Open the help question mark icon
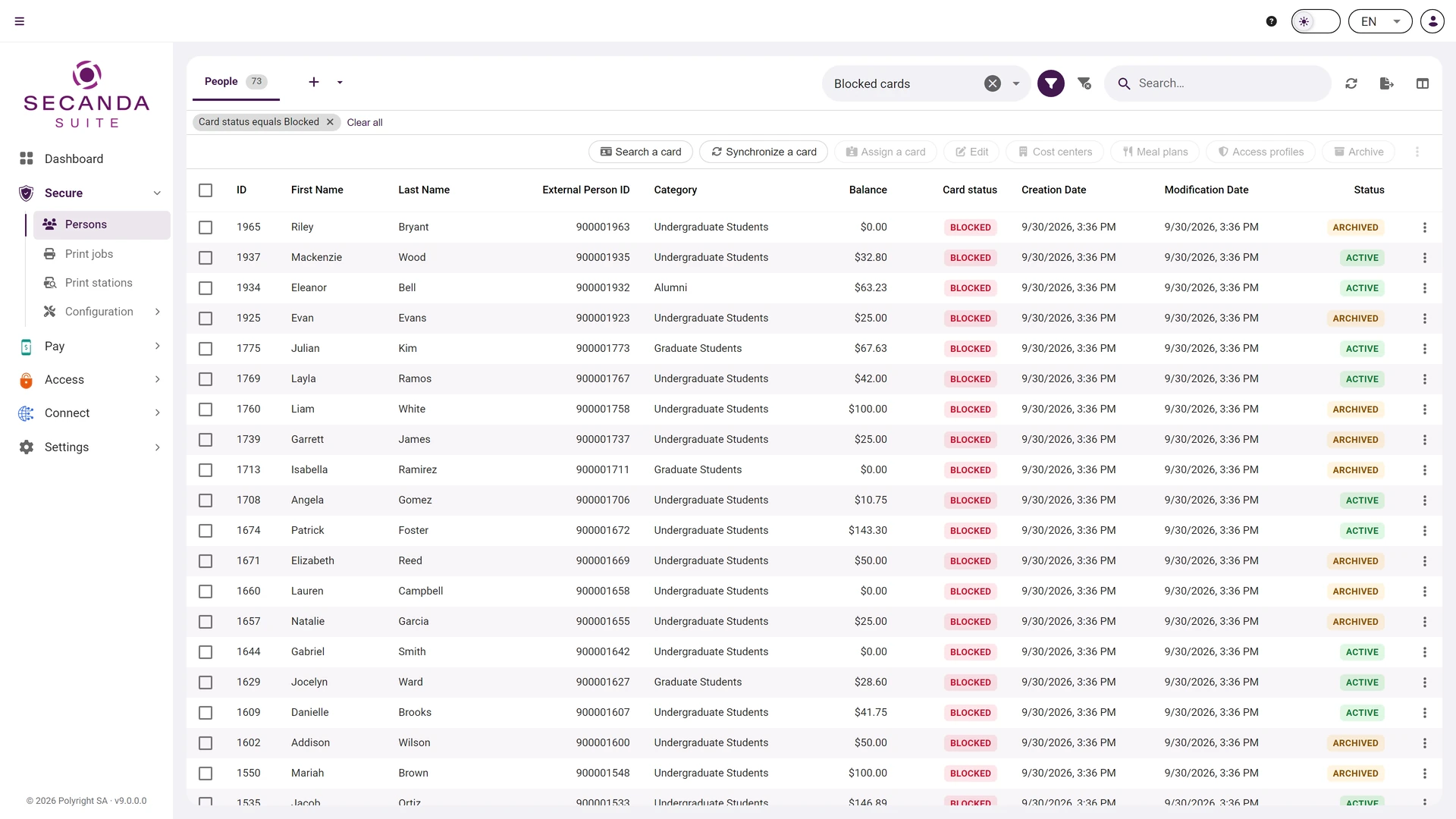Image resolution: width=1456 pixels, height=819 pixels. (x=1272, y=21)
